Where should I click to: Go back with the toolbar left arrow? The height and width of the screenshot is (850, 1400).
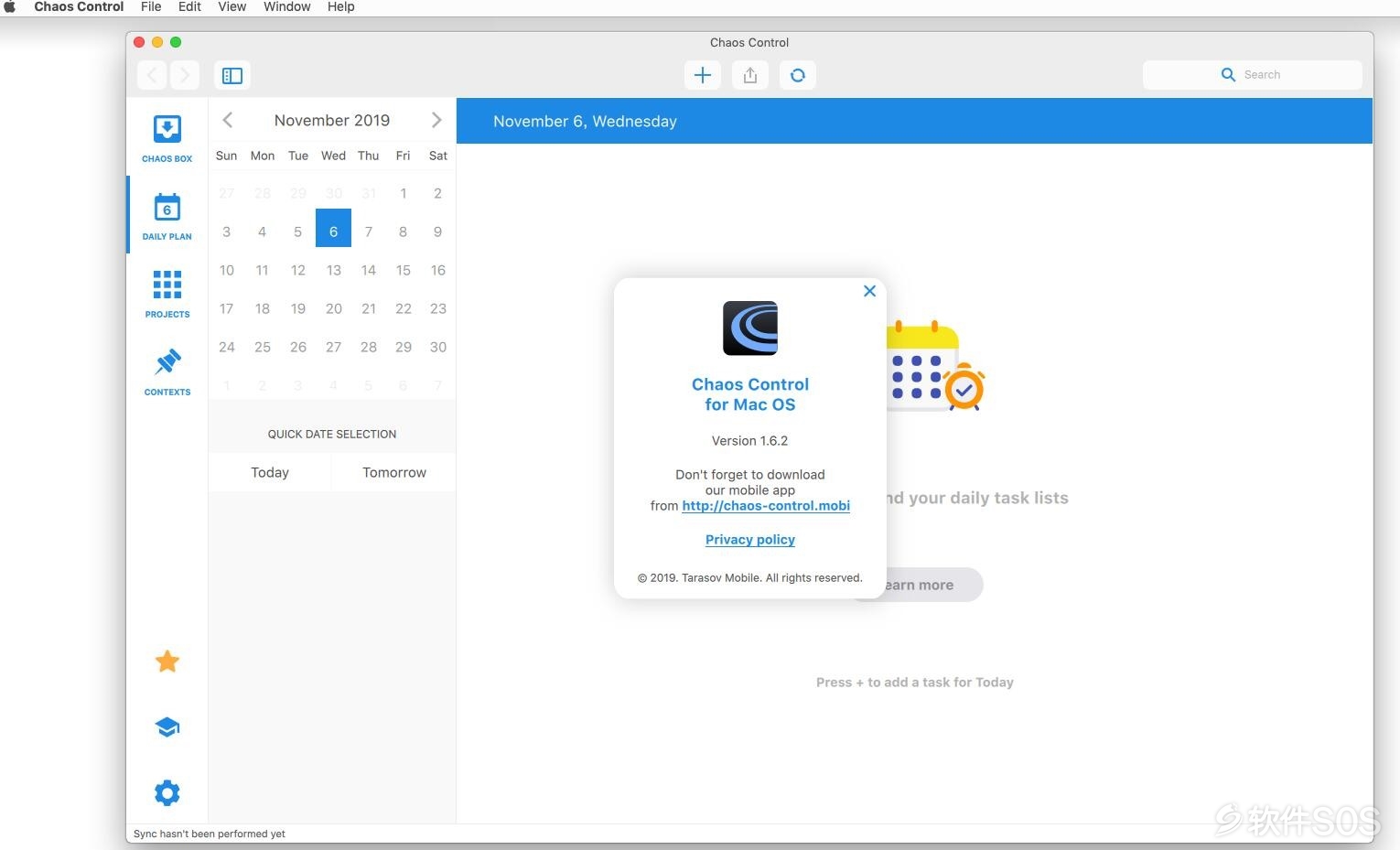coord(152,75)
